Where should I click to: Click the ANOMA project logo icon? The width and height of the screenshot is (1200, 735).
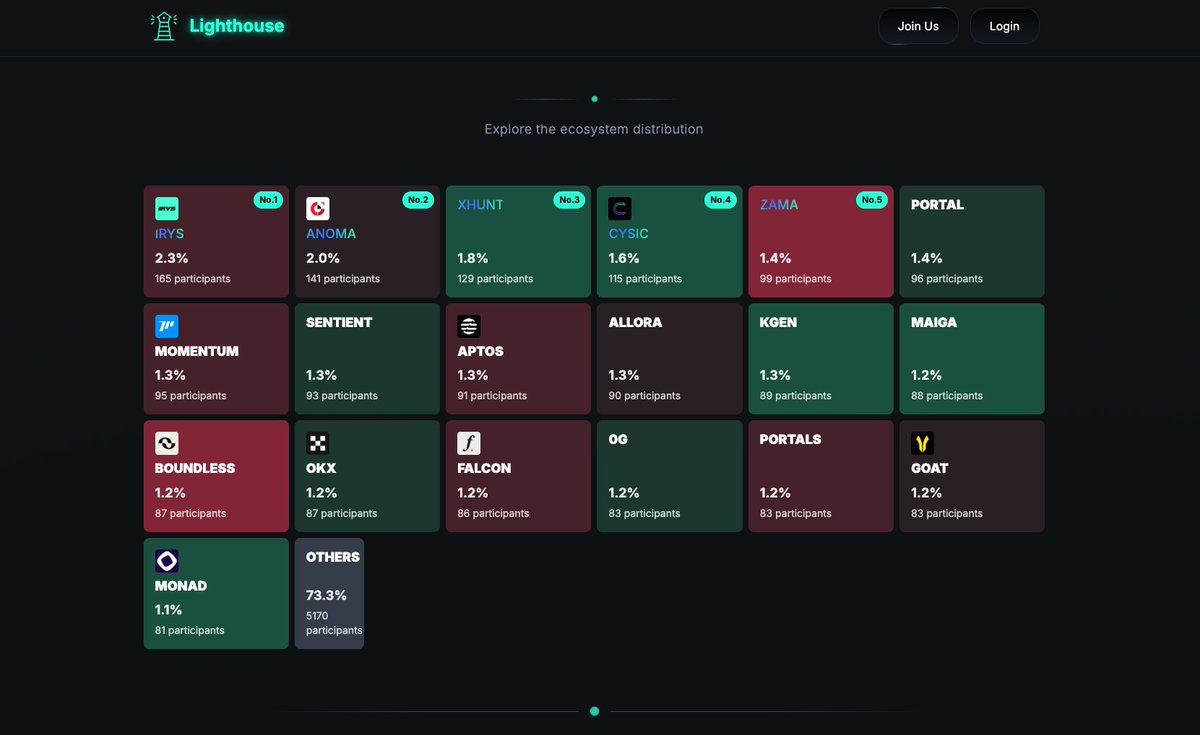click(318, 209)
